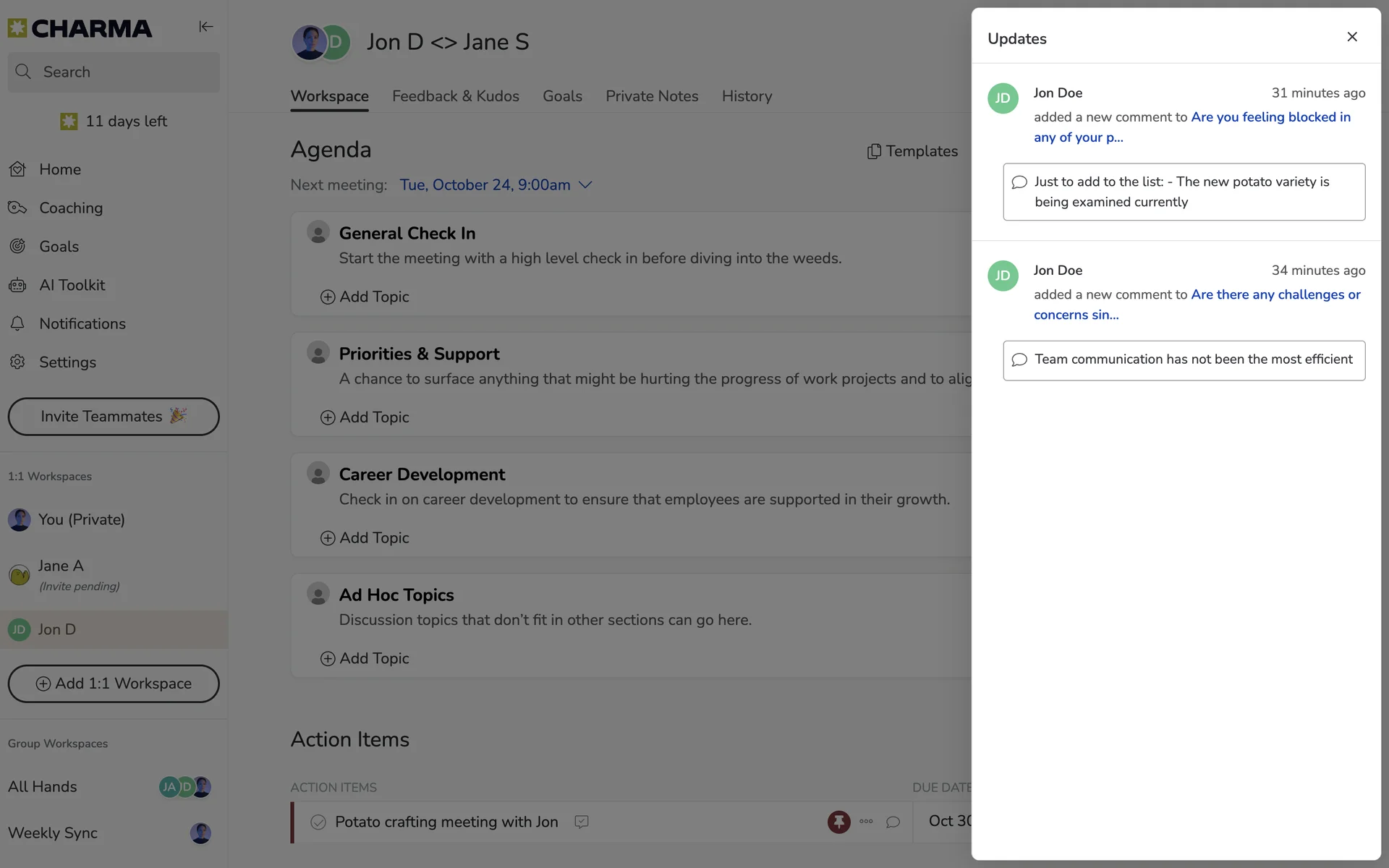Open three-dots menu on Potato crafting item
This screenshot has width=1389, height=868.
[866, 822]
